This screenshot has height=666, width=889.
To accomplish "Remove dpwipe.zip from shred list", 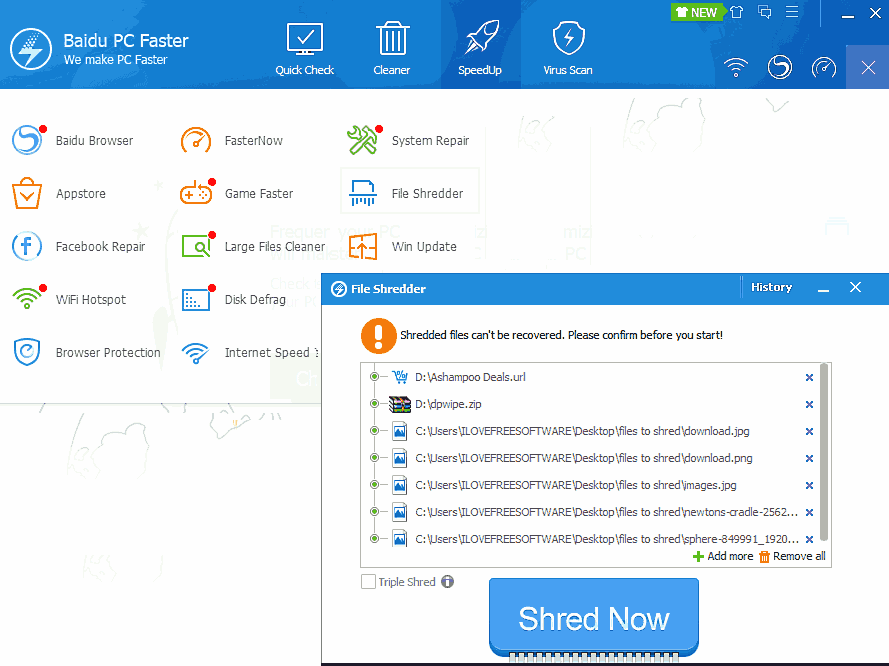I will (x=809, y=404).
